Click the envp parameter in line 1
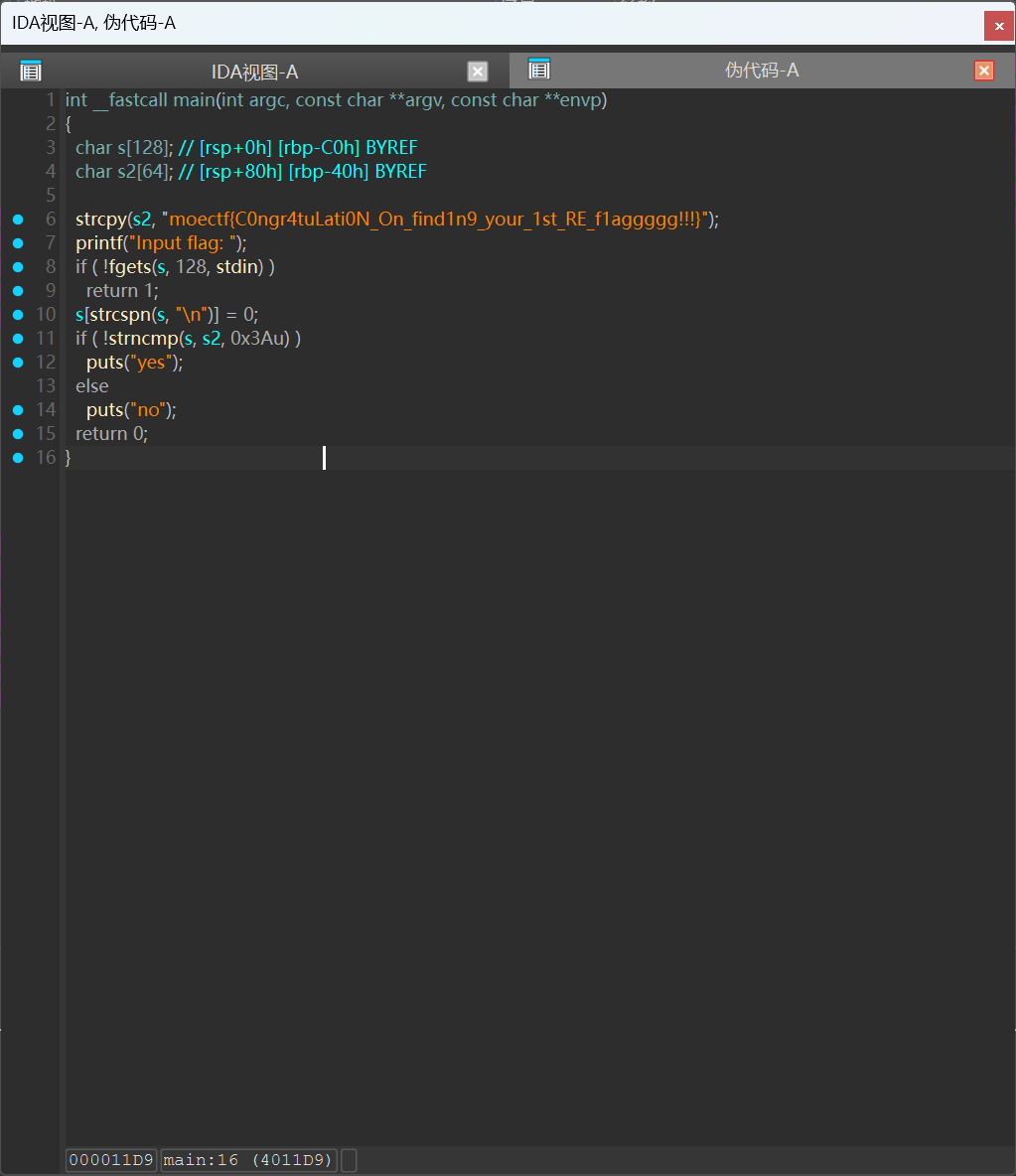The image size is (1016, 1176). tap(580, 99)
